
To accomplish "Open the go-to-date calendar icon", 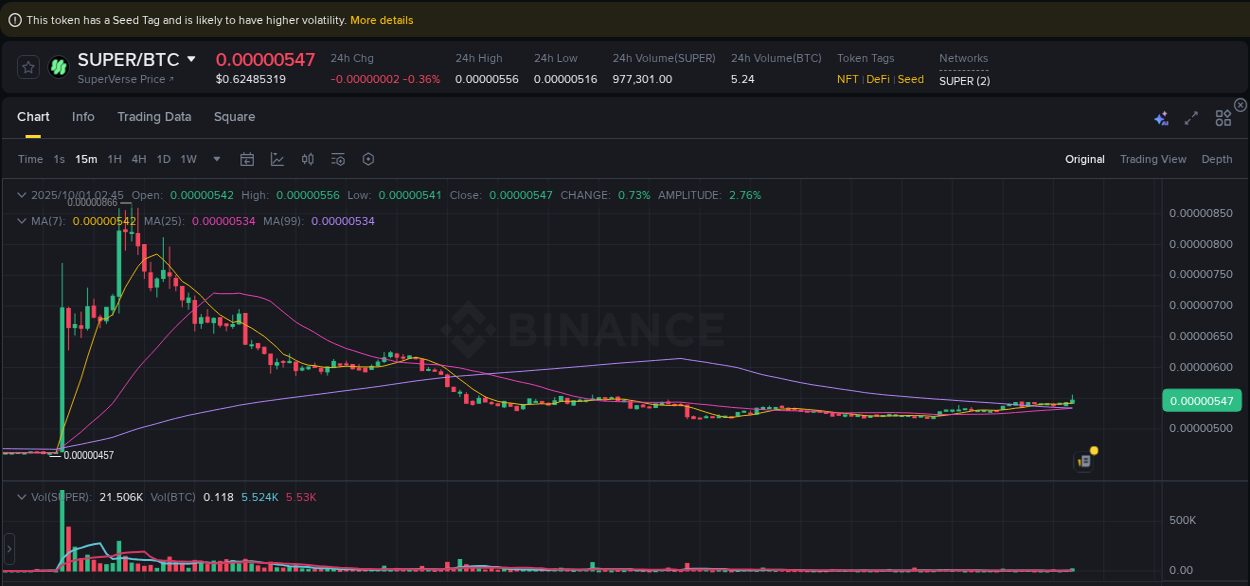I will pyautogui.click(x=247, y=159).
